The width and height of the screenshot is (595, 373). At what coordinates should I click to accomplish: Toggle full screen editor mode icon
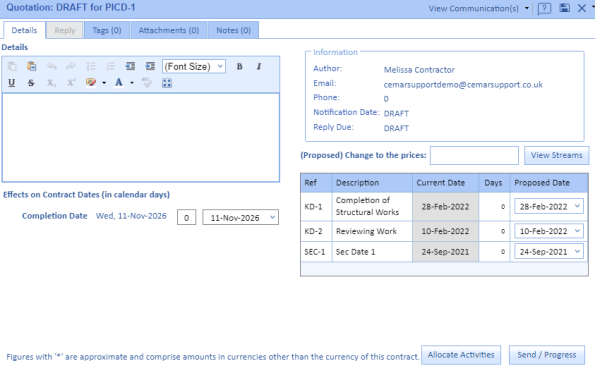point(167,83)
